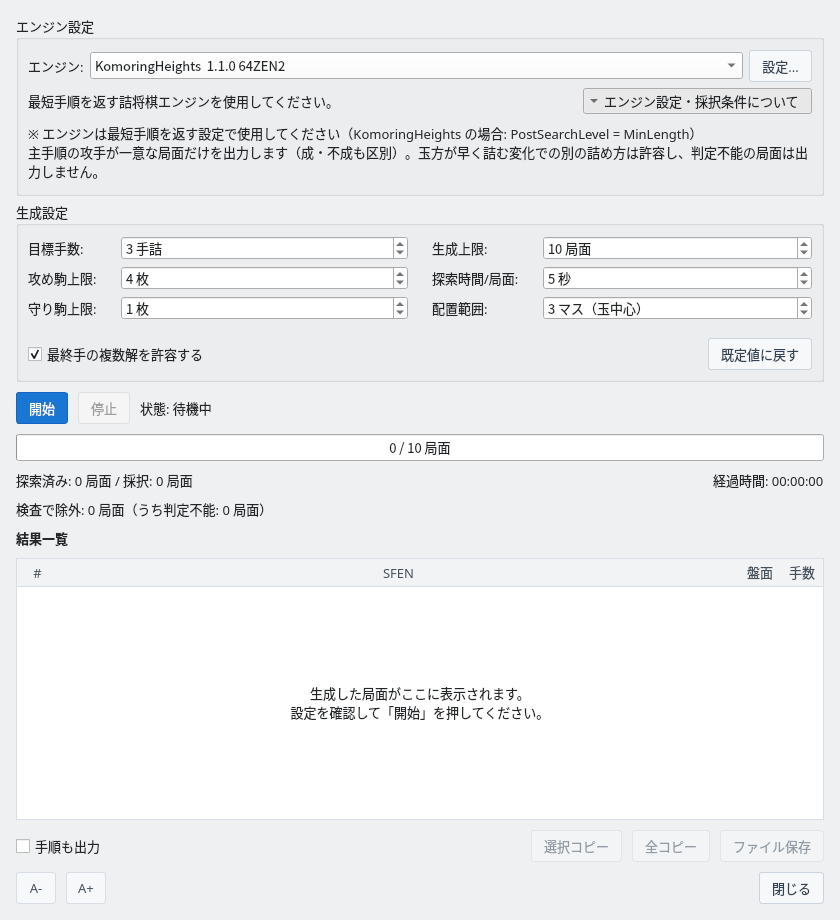Start generation with 開始 button
Viewport: 840px width, 920px height.
tap(42, 408)
